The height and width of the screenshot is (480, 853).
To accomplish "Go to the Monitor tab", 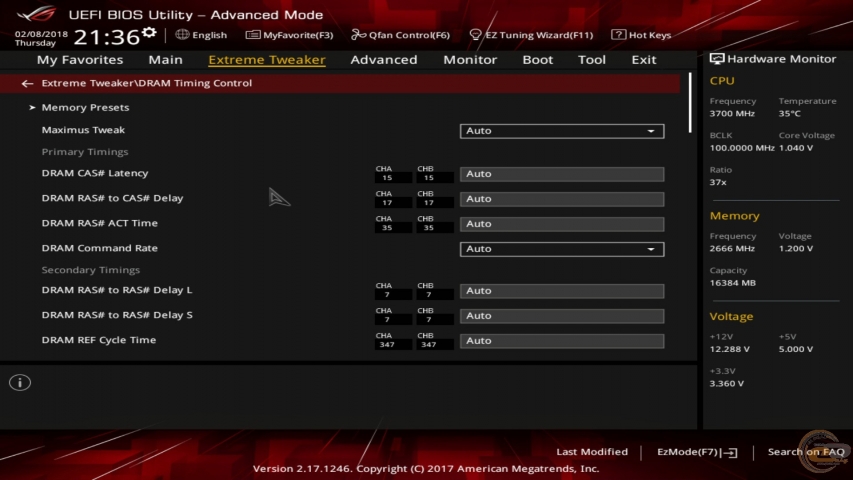I will 470,59.
